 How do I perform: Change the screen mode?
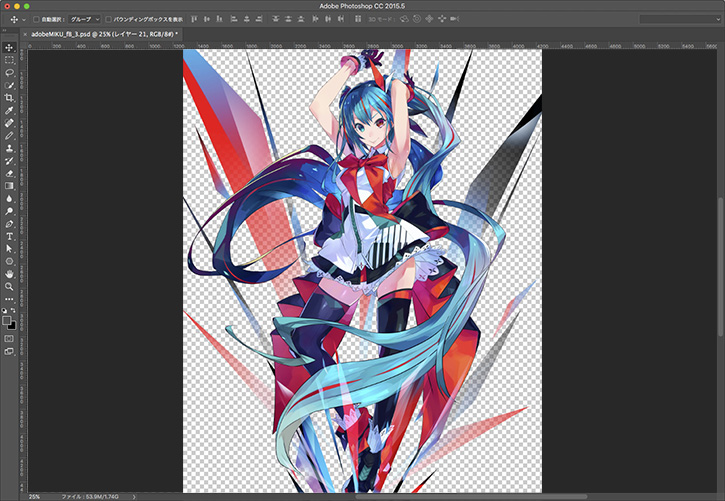[x=9, y=351]
